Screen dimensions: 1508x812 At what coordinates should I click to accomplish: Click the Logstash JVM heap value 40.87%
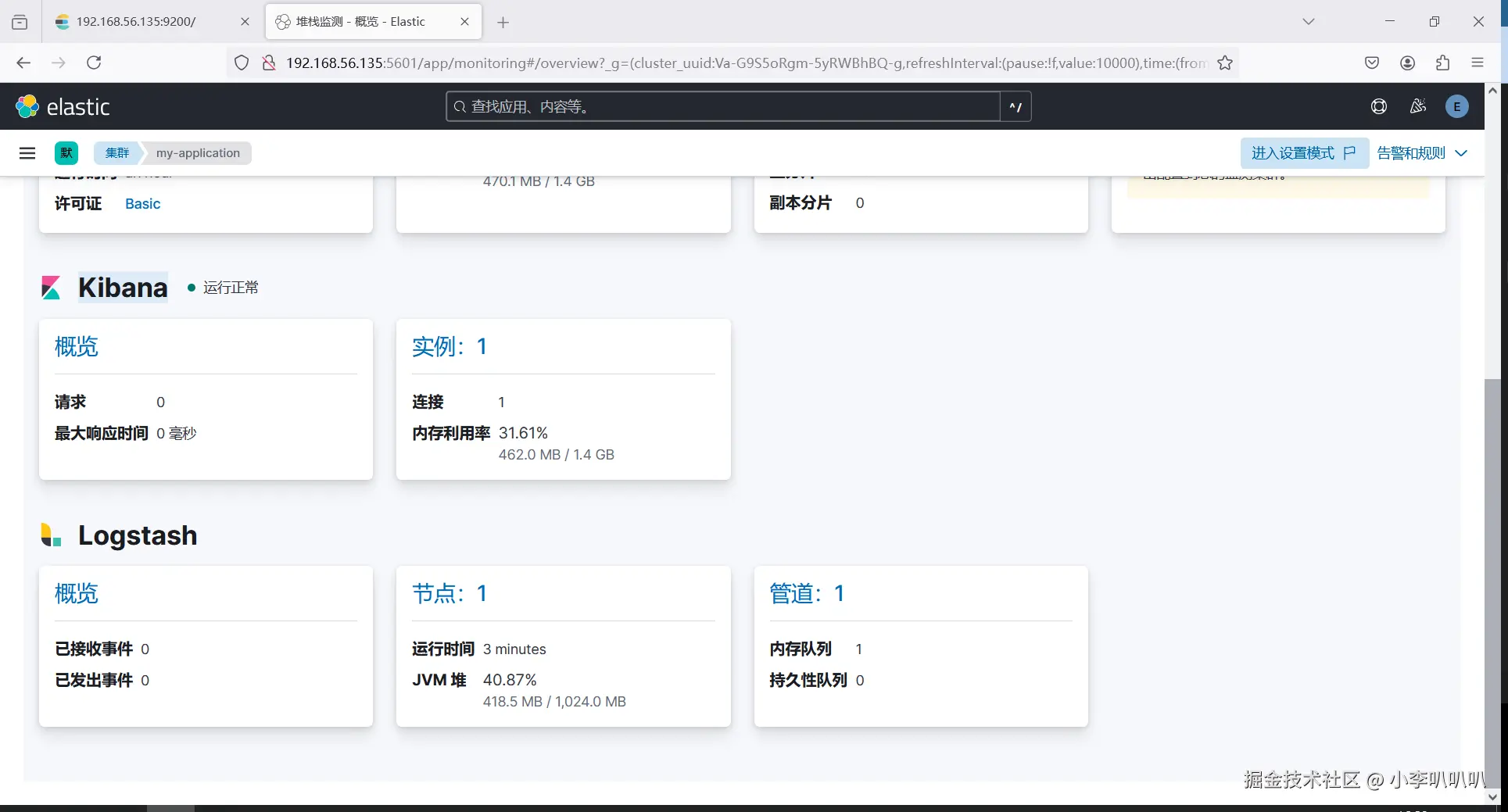(x=510, y=680)
